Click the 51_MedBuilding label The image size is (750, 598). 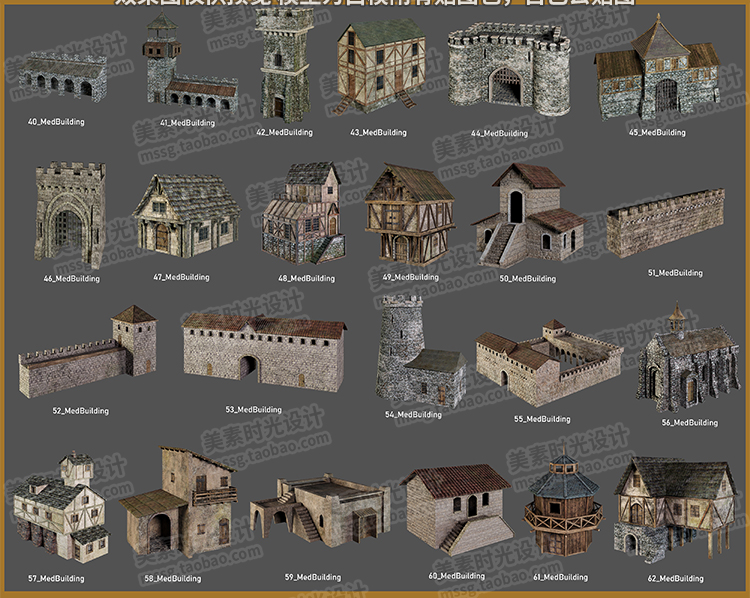tap(675, 273)
